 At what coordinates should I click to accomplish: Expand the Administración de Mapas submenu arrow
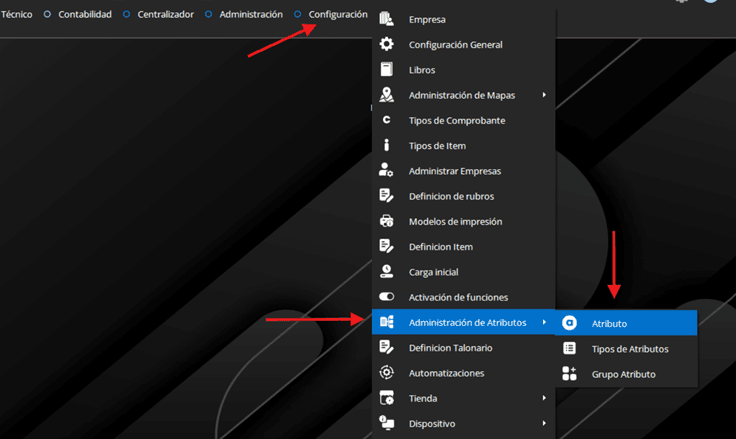point(544,95)
